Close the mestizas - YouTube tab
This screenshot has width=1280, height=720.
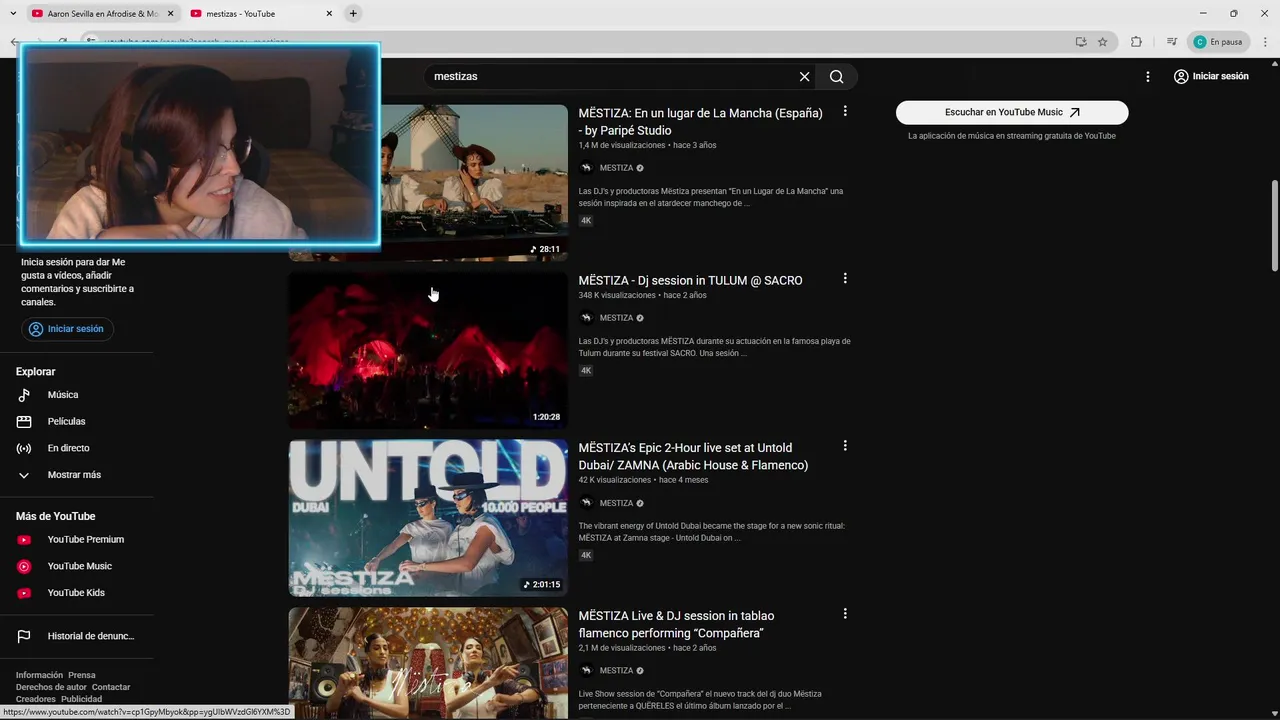[x=329, y=14]
